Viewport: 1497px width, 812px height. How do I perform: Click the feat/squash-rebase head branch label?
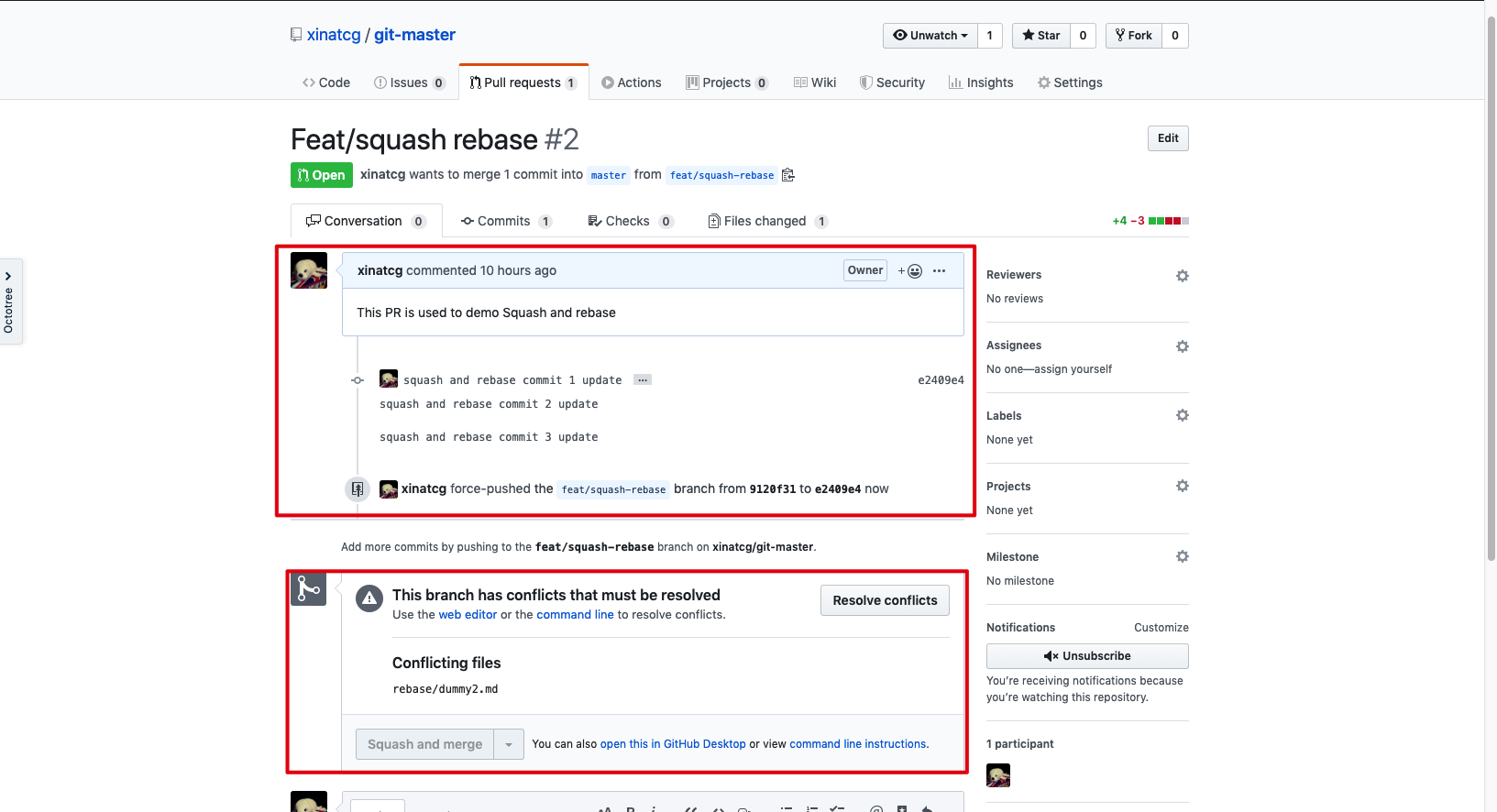721,175
